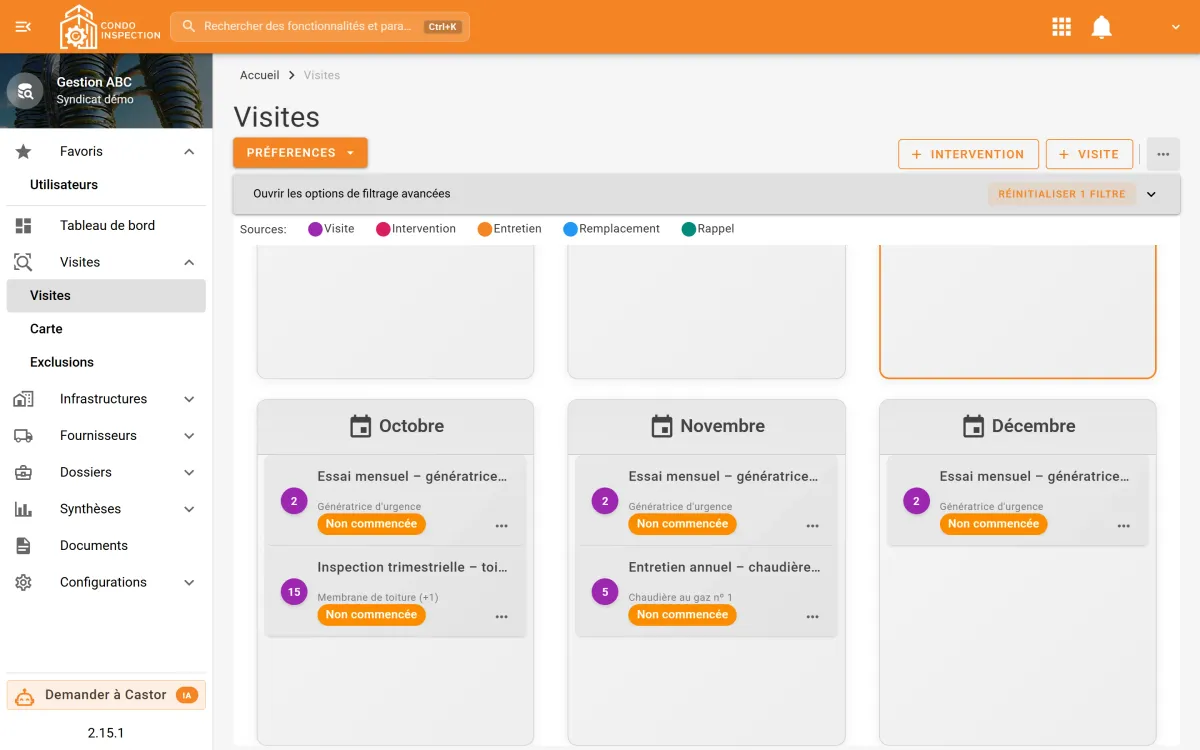This screenshot has width=1200, height=750.
Task: Open options for Décembre Essai mensuel card
Action: click(1124, 526)
